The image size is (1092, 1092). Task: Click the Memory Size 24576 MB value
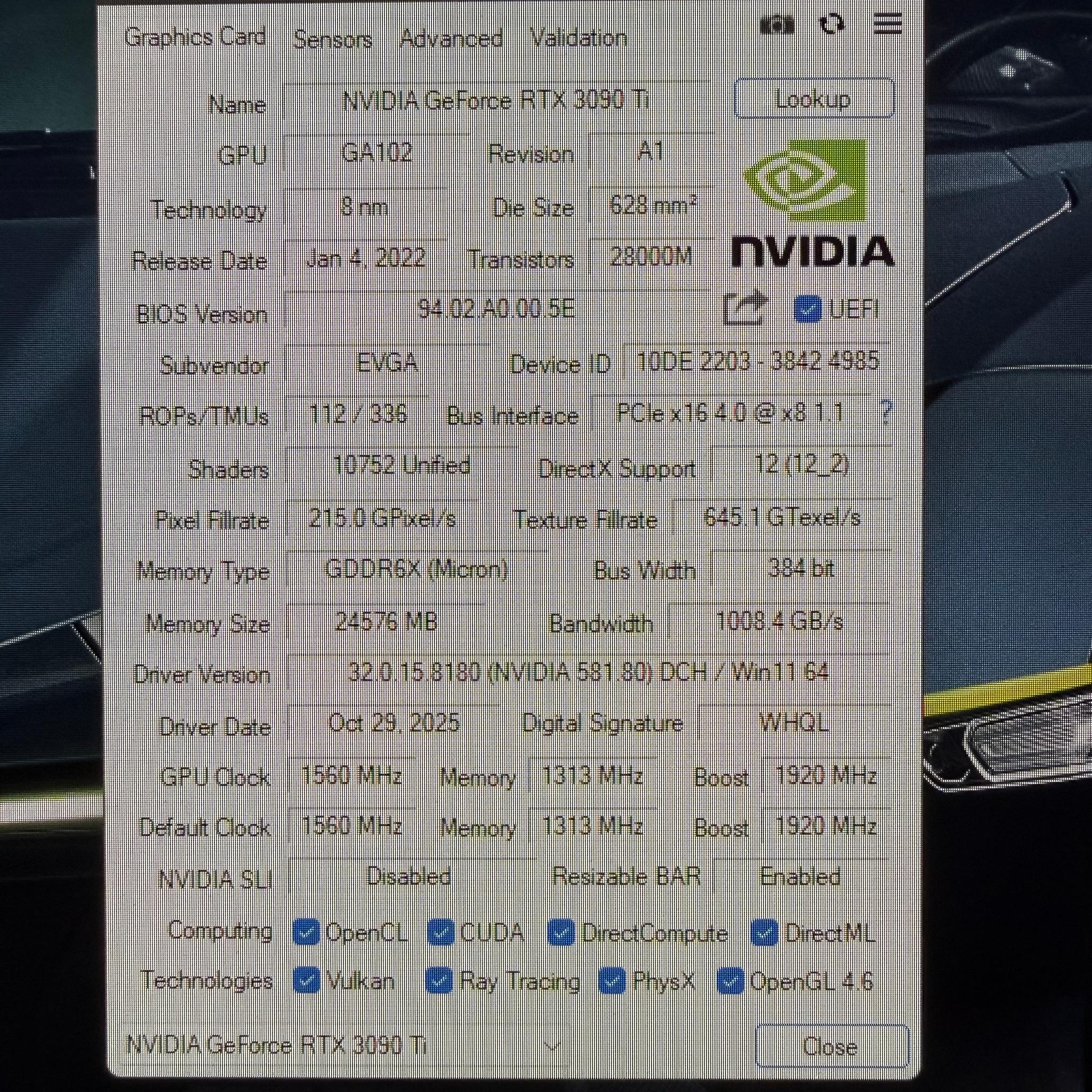tap(386, 622)
